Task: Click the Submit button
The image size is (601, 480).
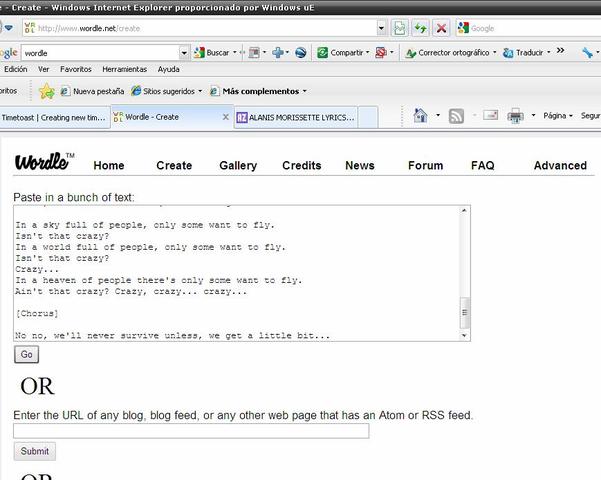Action: click(x=35, y=451)
